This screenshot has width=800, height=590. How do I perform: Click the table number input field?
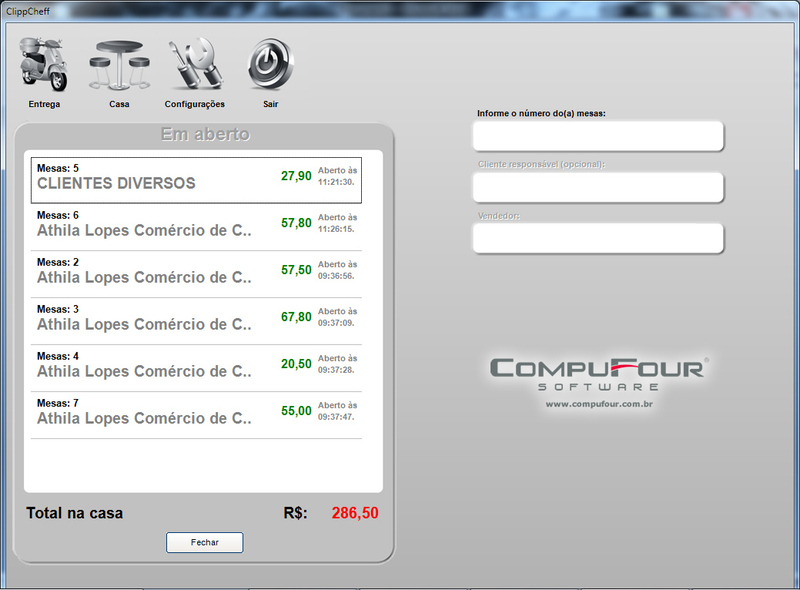(598, 136)
